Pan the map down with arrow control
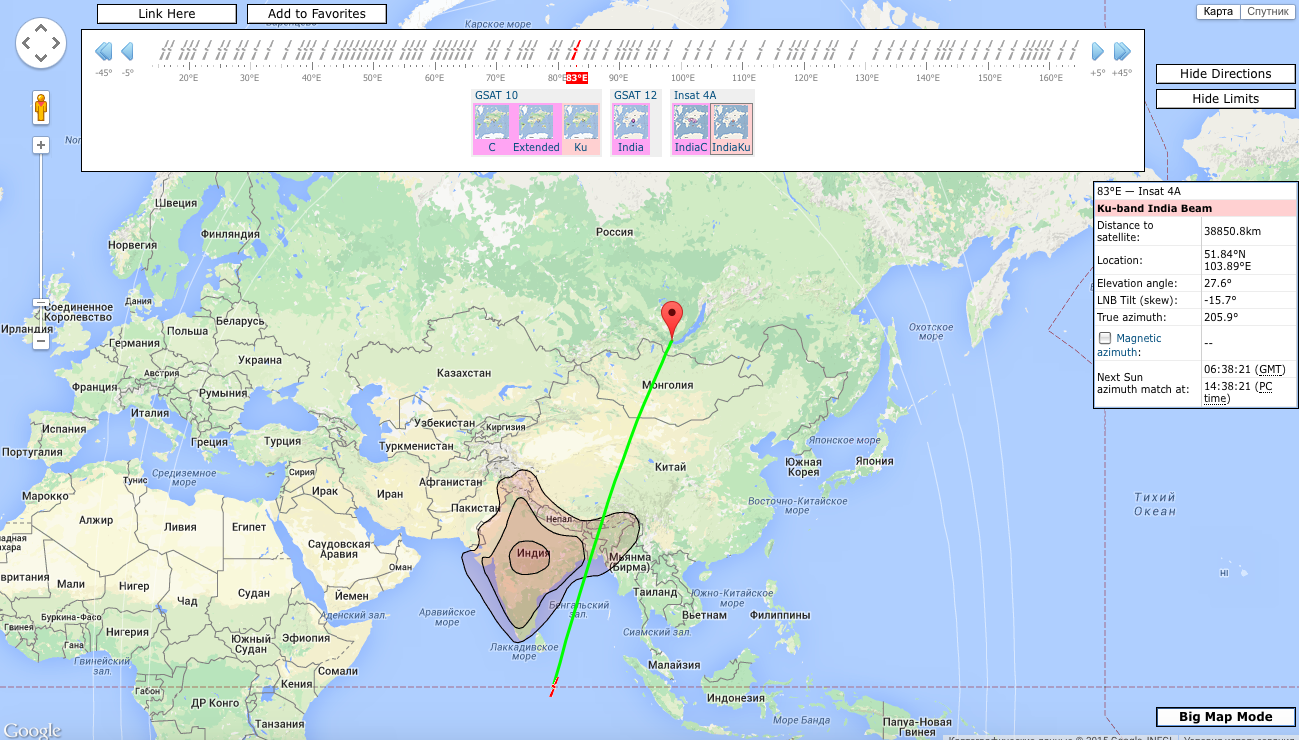Screen dimensions: 1299x740 point(41,59)
